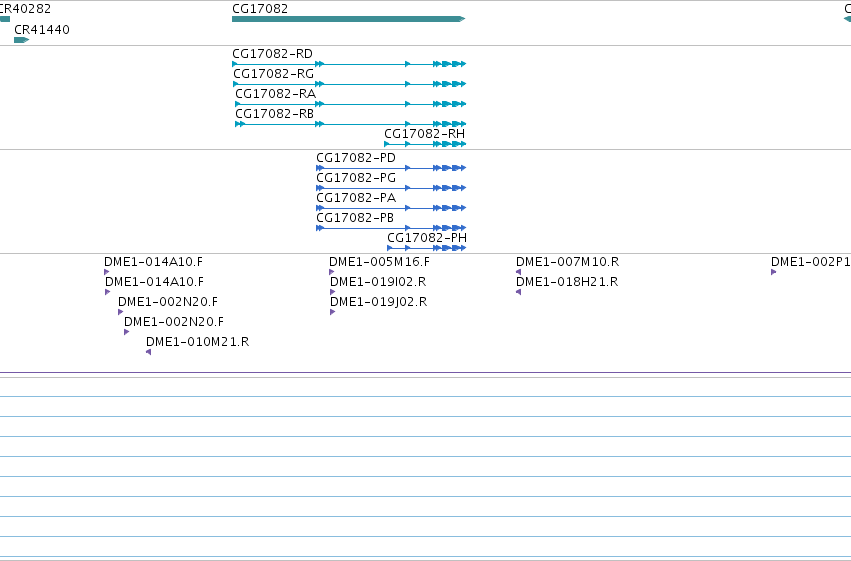Screen dimensions: 851x561
Task: Click the DME1-019I02.R clone end label
Action: pos(378,282)
